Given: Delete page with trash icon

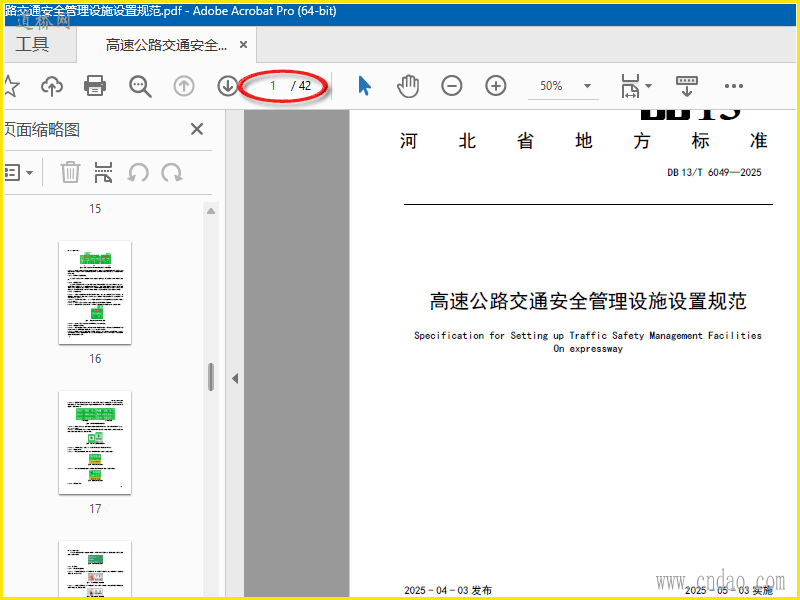Looking at the screenshot, I should [70, 172].
